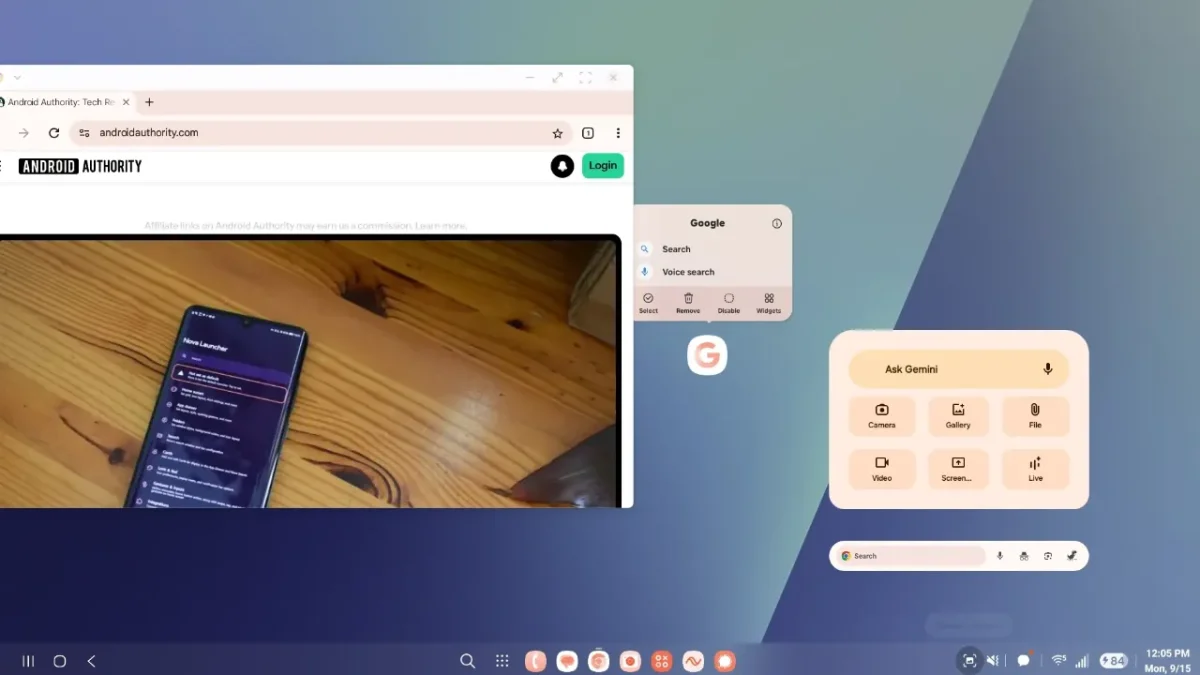This screenshot has height=675, width=1200.
Task: Launch the Dino game from the Chrome widget
Action: click(1071, 555)
